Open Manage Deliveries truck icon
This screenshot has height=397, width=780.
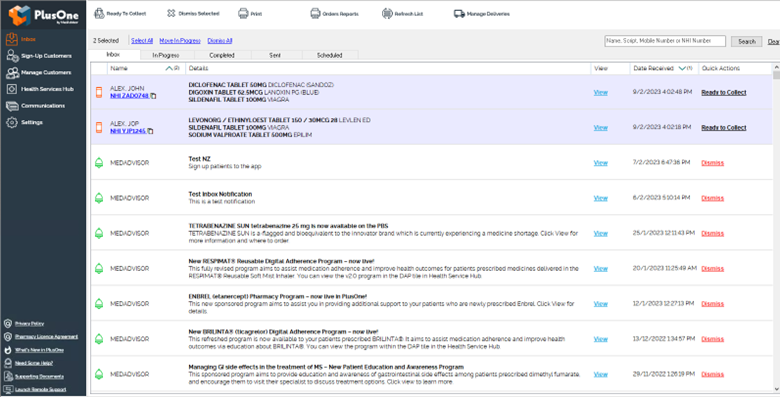click(459, 13)
